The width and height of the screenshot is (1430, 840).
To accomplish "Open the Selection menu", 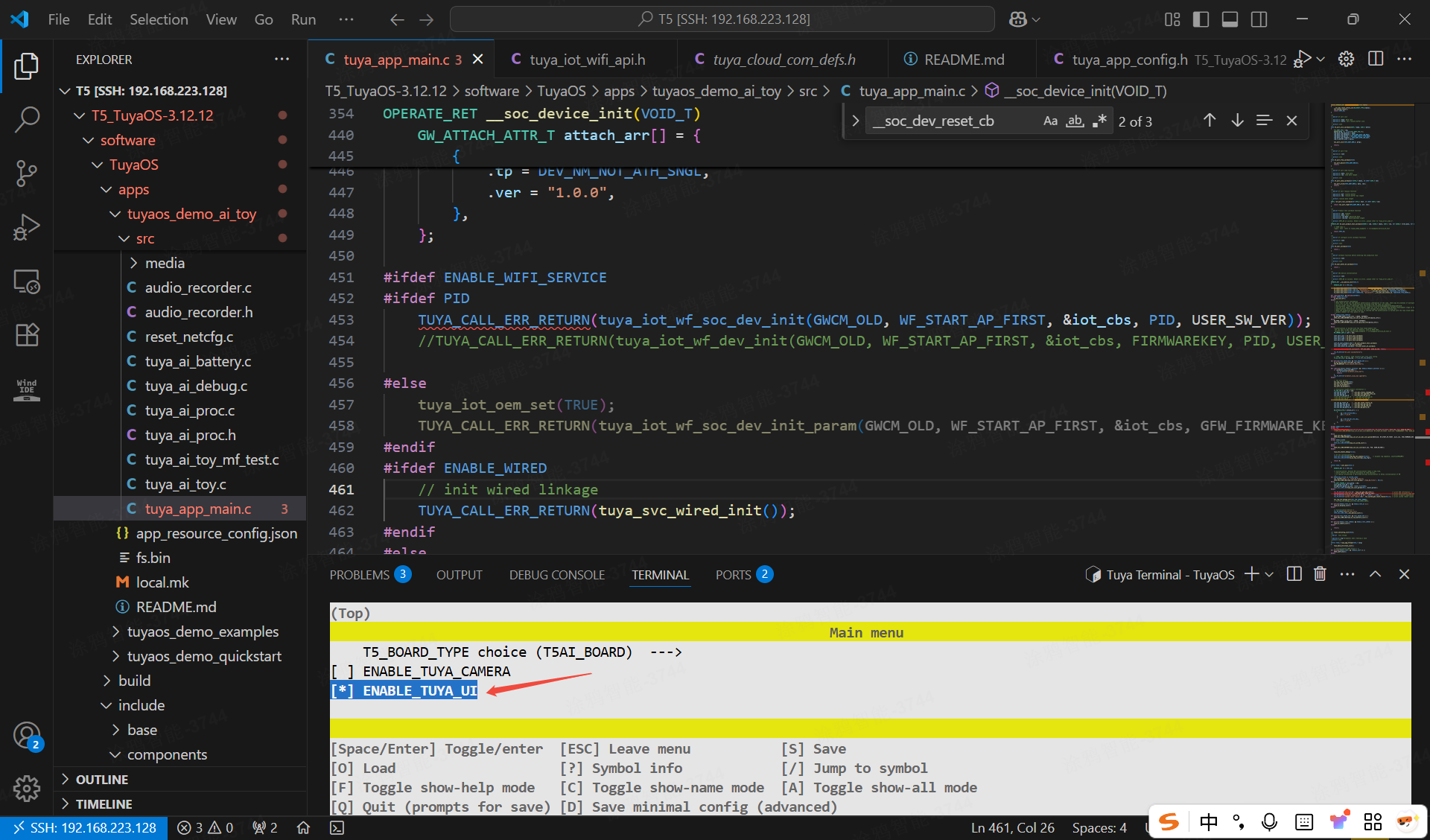I will coord(159,19).
